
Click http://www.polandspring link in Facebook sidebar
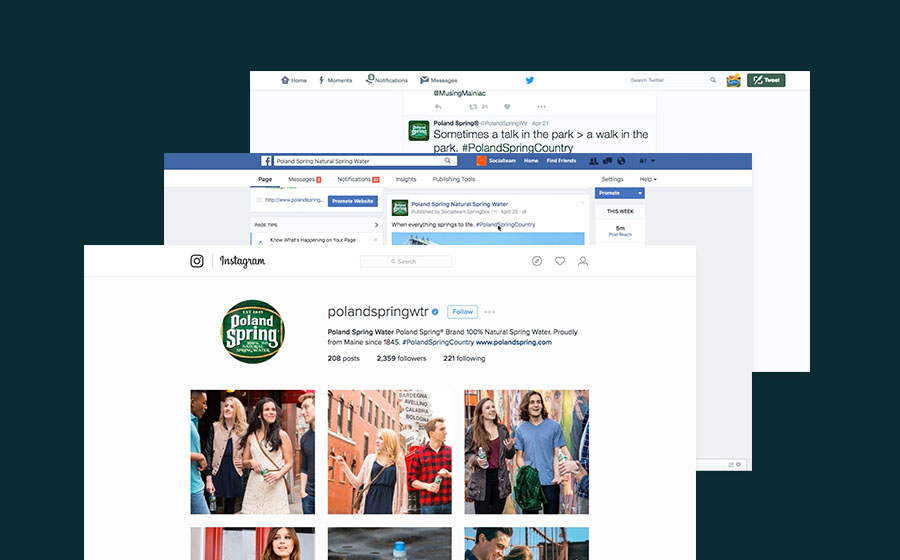294,200
